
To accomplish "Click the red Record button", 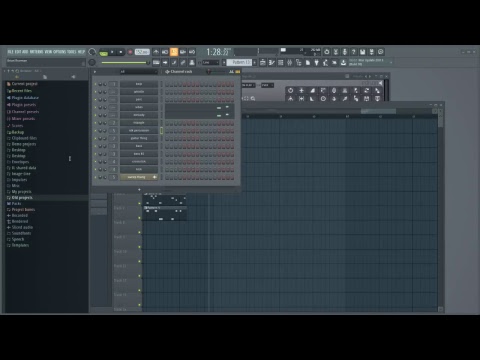I will coord(130,52).
